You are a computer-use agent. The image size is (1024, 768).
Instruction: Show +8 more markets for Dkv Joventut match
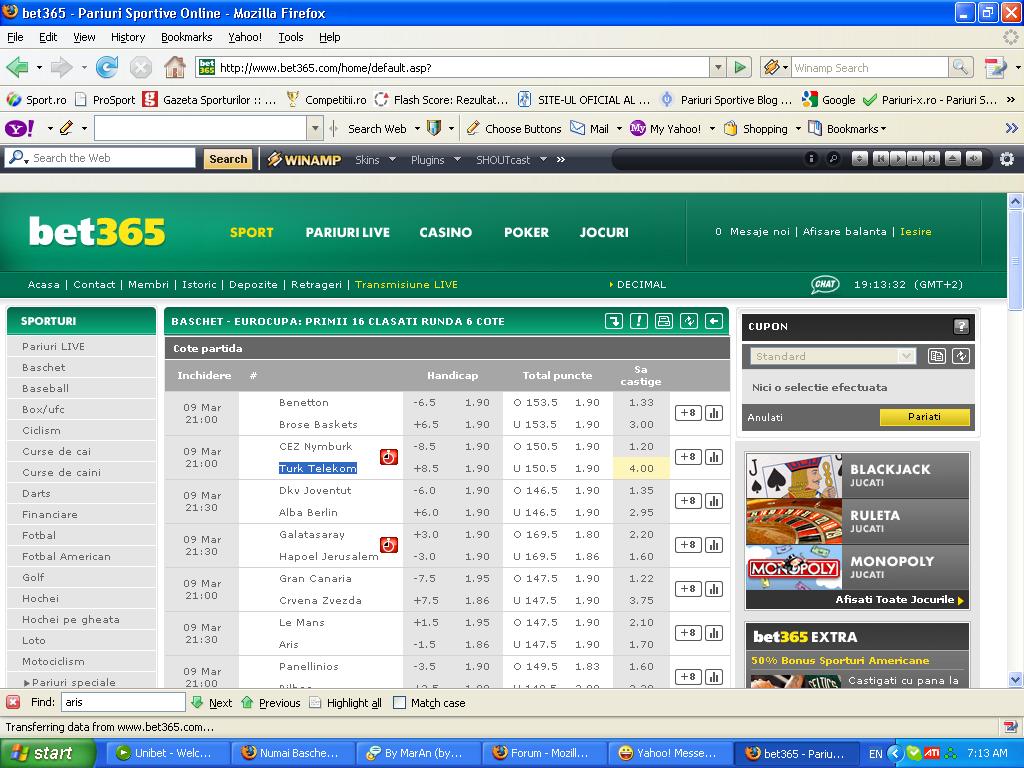click(x=688, y=501)
